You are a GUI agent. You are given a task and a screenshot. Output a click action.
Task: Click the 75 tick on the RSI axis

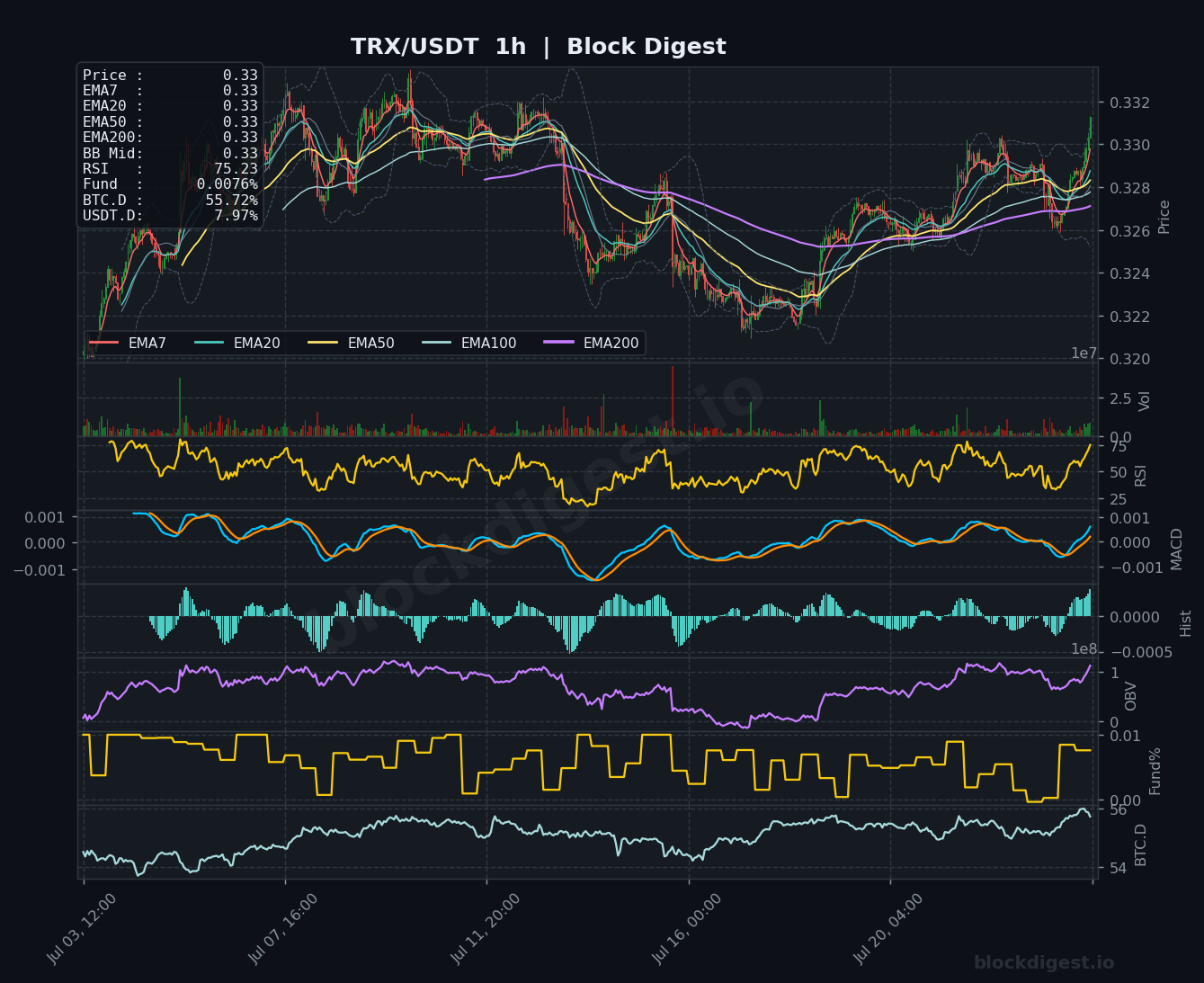click(1118, 447)
